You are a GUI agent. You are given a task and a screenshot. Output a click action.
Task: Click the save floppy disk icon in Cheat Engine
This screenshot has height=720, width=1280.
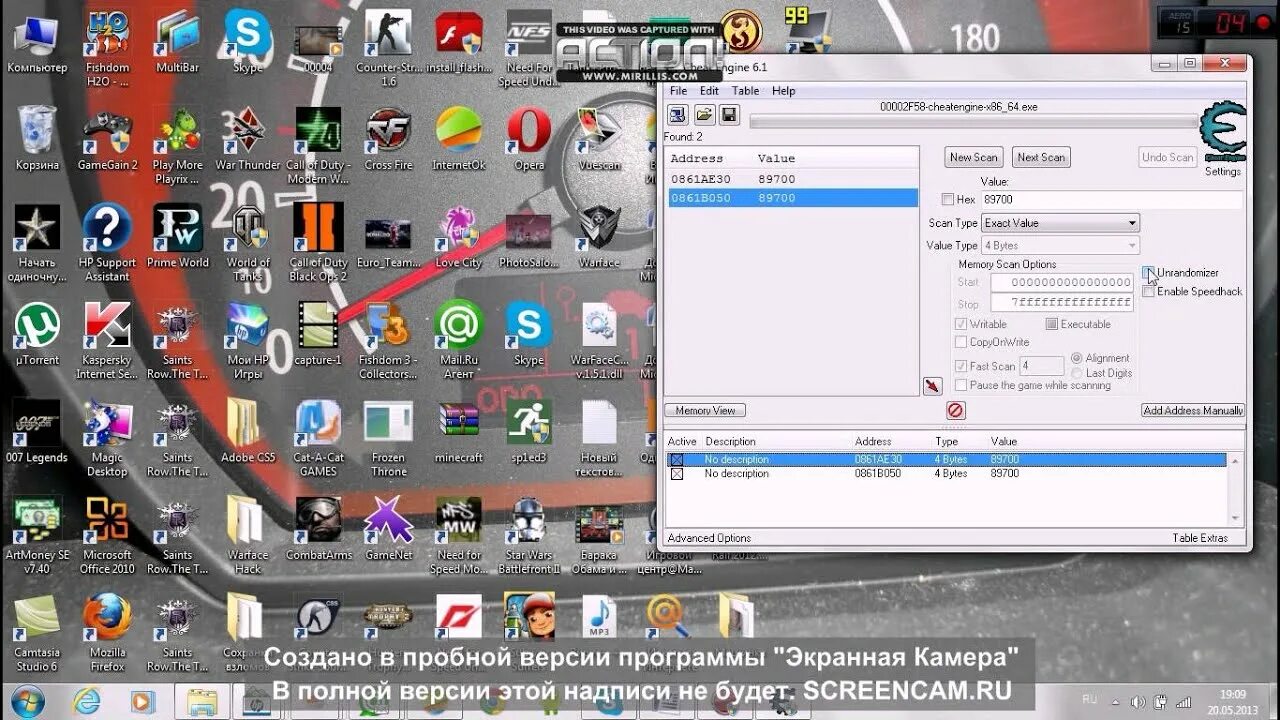point(729,114)
